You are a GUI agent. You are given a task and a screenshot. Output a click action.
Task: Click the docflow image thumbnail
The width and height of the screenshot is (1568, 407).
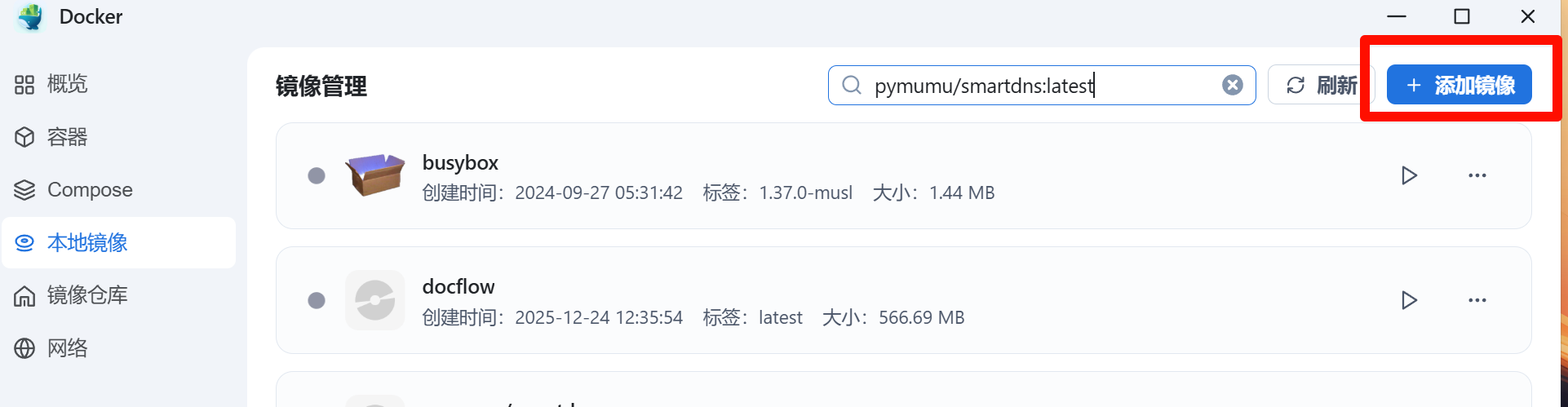click(375, 300)
